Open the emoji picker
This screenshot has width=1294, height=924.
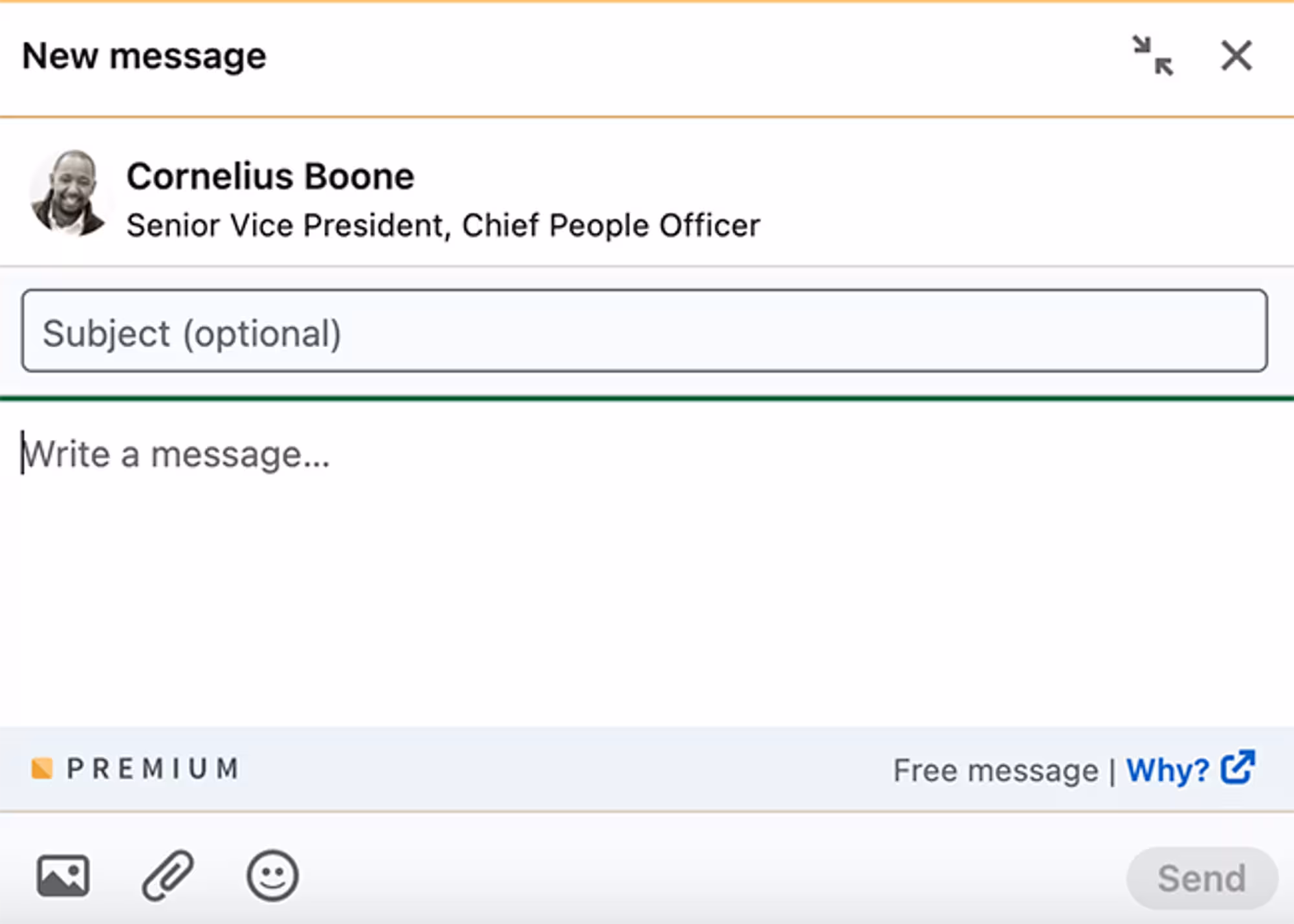(x=272, y=876)
